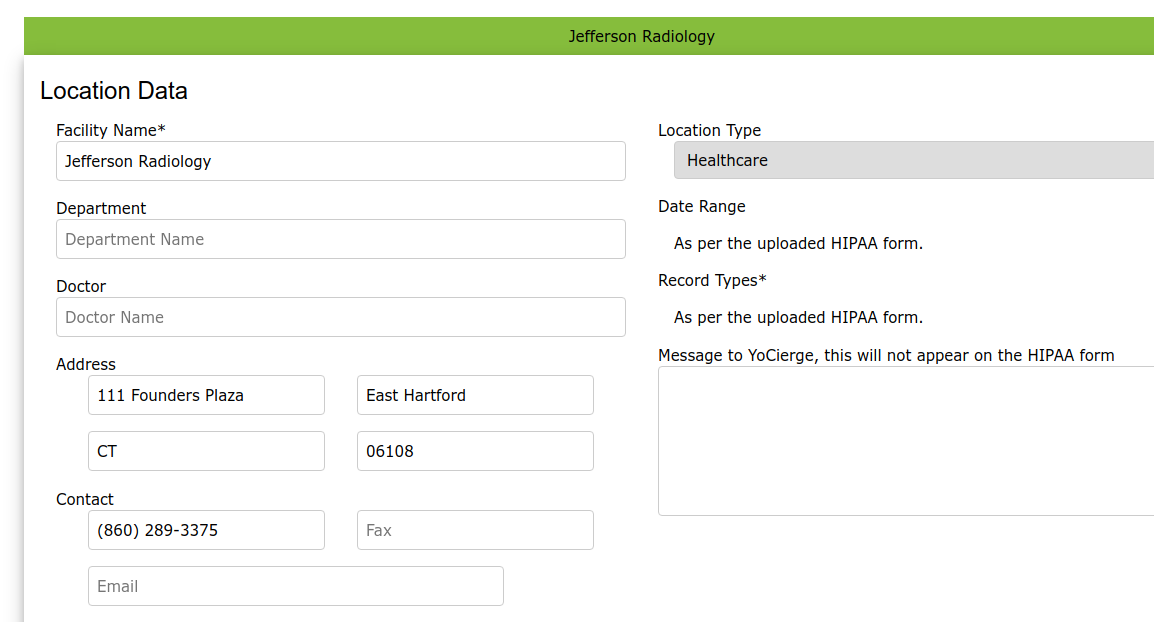Image resolution: width=1154 pixels, height=622 pixels.
Task: Click the Fax input field
Action: tap(475, 530)
